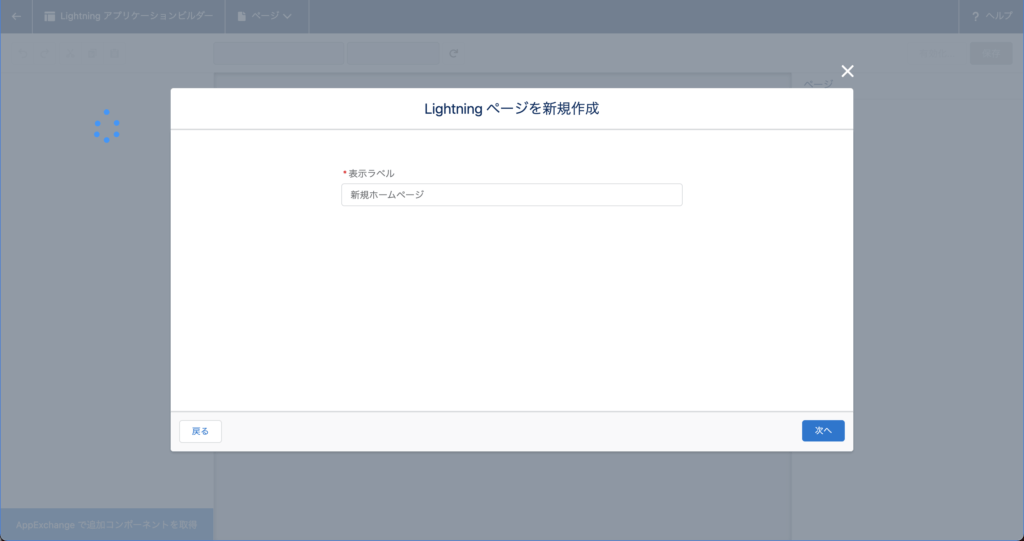The height and width of the screenshot is (541, 1024).
Task: Click the dimmed redo icon in builder toolbar
Action: pos(45,54)
